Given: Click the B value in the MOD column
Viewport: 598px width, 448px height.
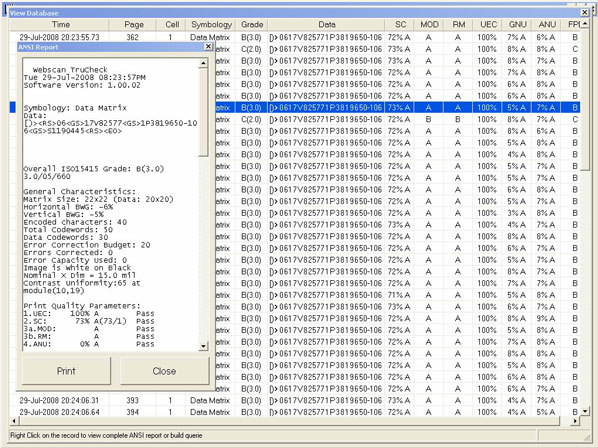Looking at the screenshot, I should pos(429,119).
